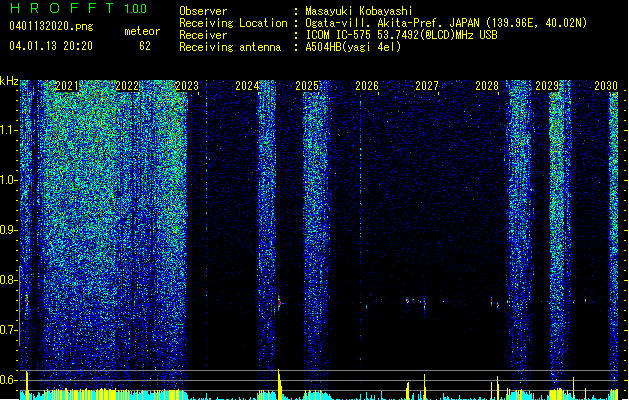Click the 0.6 kHz axis label
The height and width of the screenshot is (400, 629).
point(8,380)
